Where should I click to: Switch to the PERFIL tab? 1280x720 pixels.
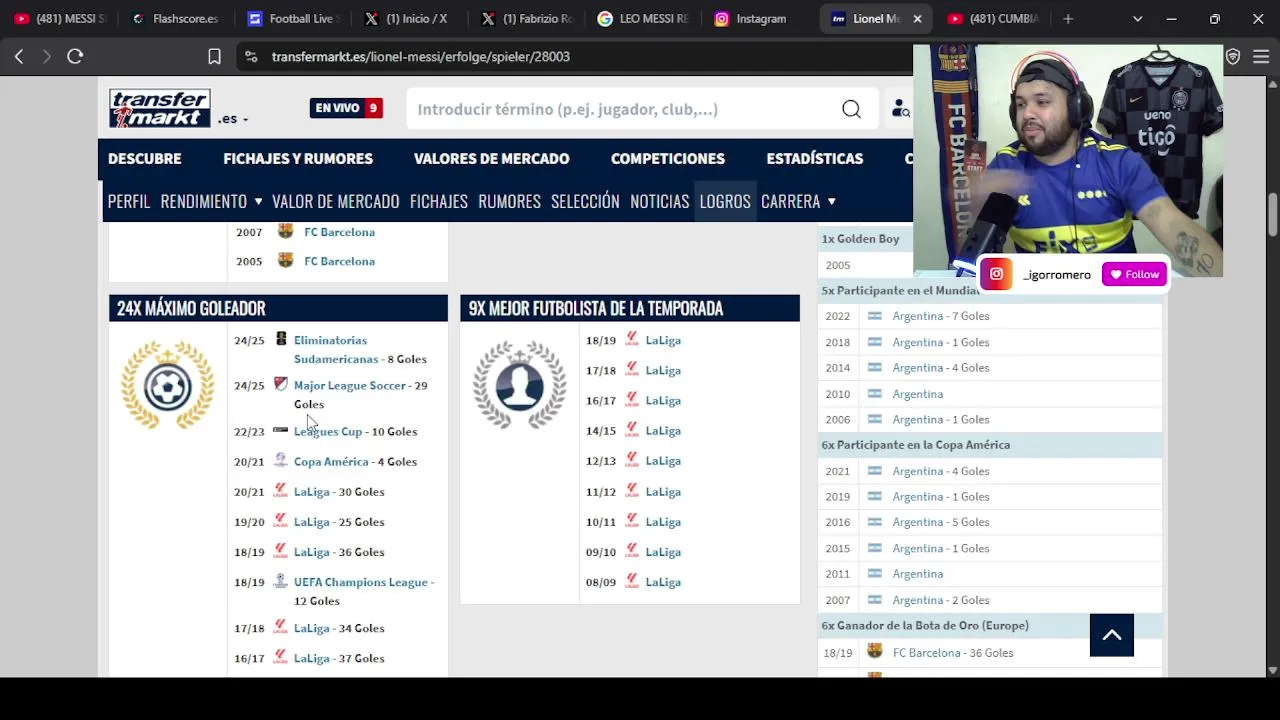pos(129,201)
